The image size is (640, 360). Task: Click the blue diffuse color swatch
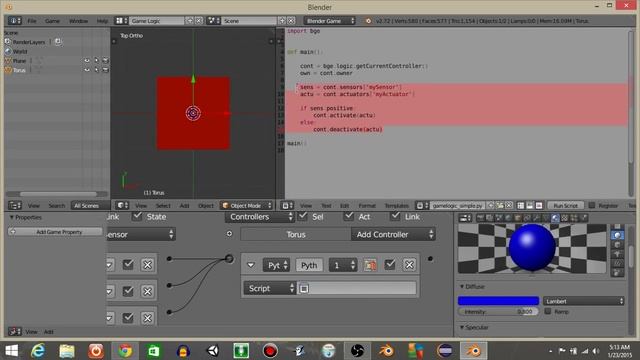(498, 301)
